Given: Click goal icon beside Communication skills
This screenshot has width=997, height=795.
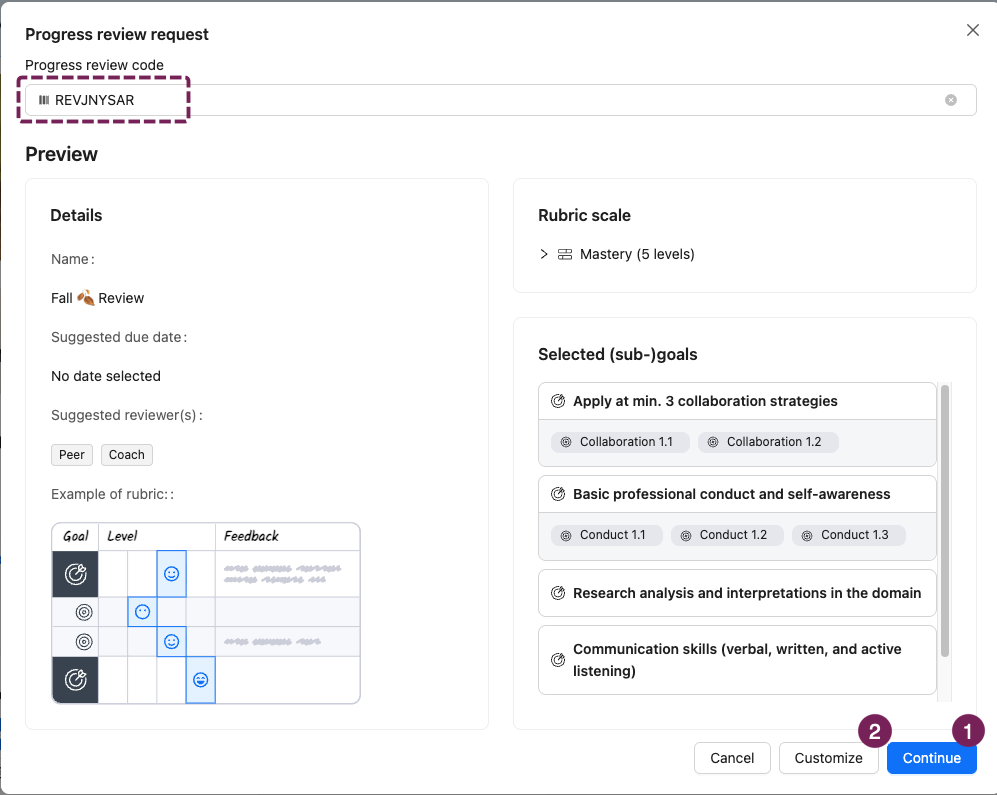Looking at the screenshot, I should (x=558, y=660).
